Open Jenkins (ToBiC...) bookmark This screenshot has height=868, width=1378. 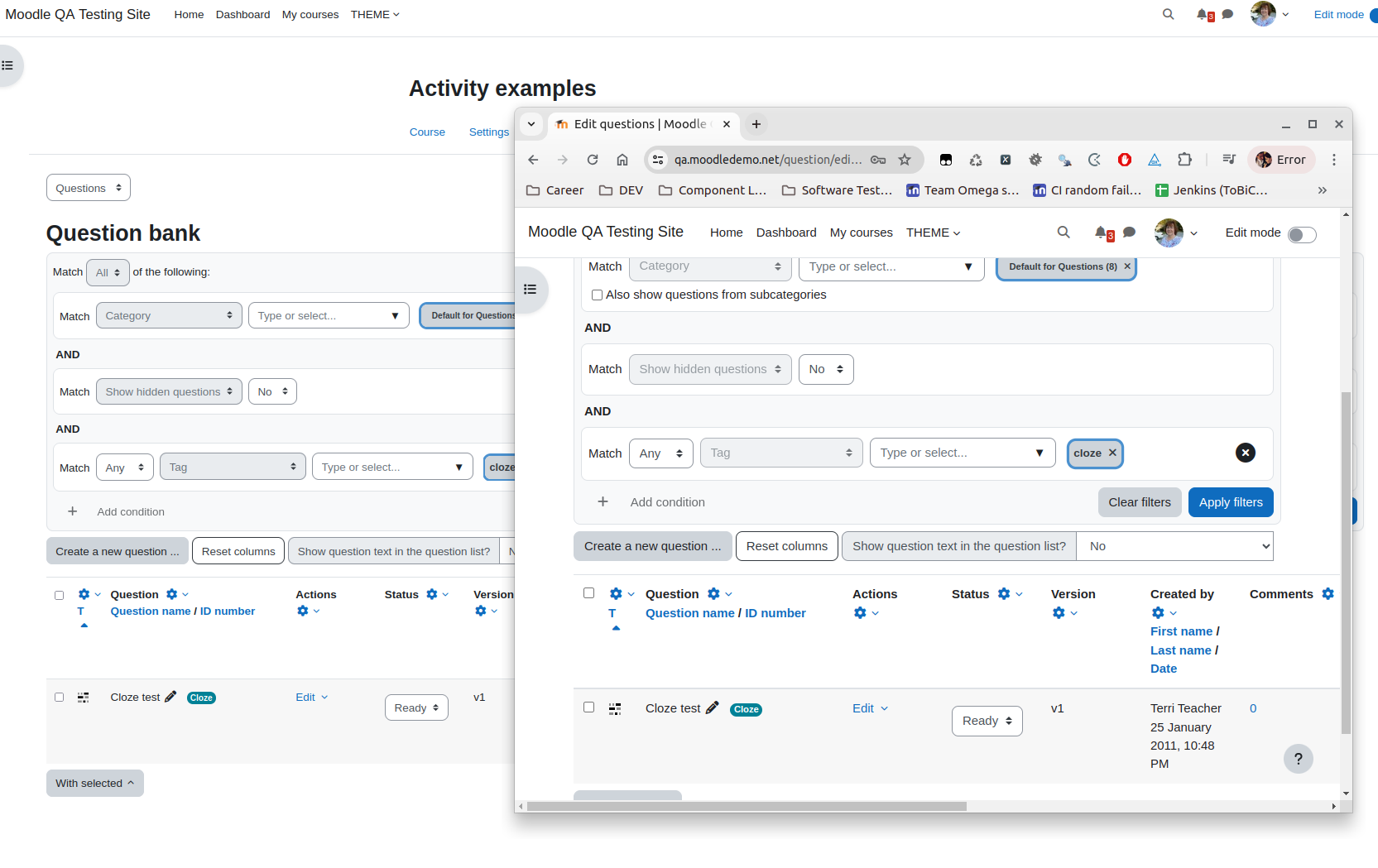[1212, 190]
